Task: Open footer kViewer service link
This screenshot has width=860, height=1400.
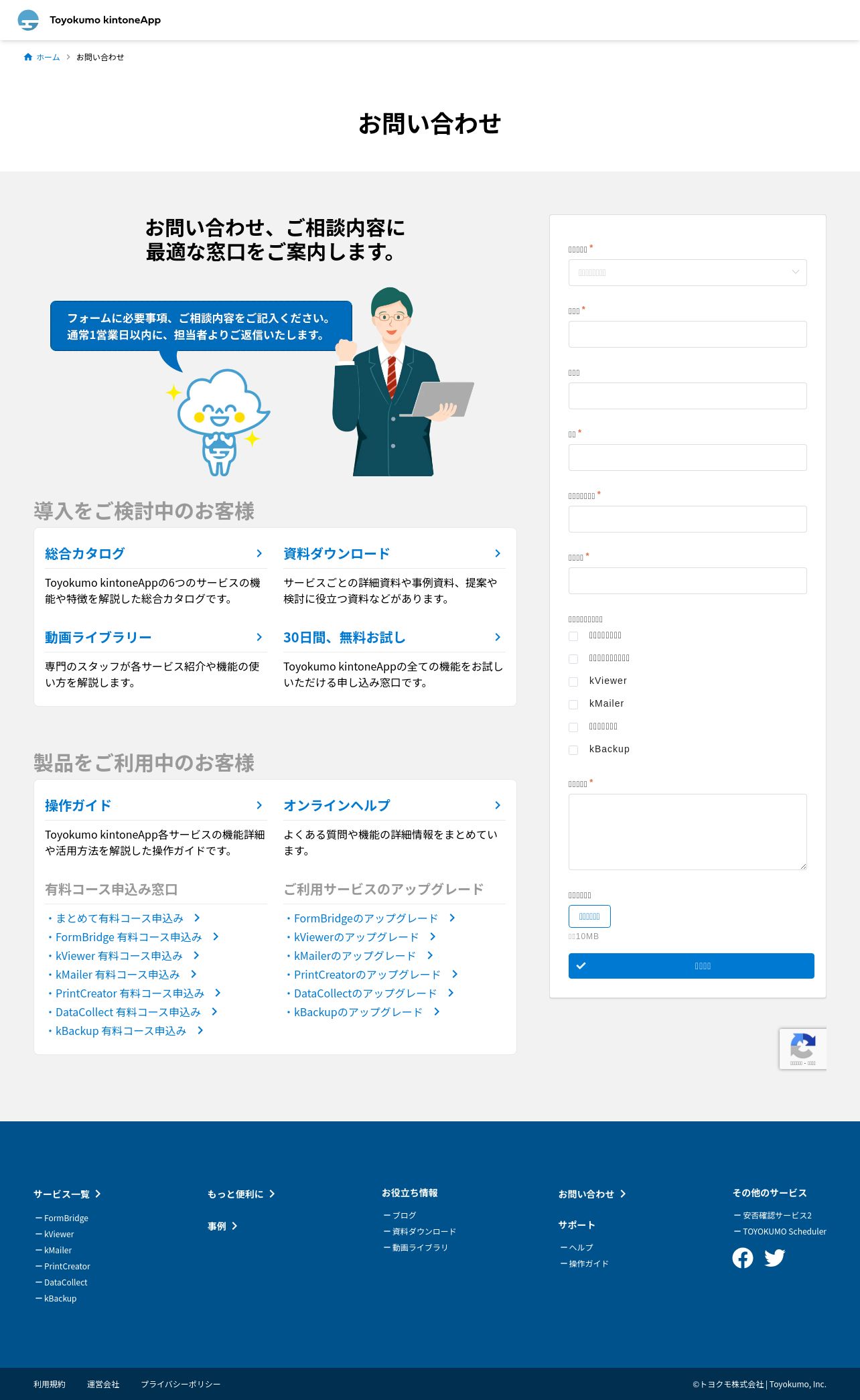Action: 59,1234
